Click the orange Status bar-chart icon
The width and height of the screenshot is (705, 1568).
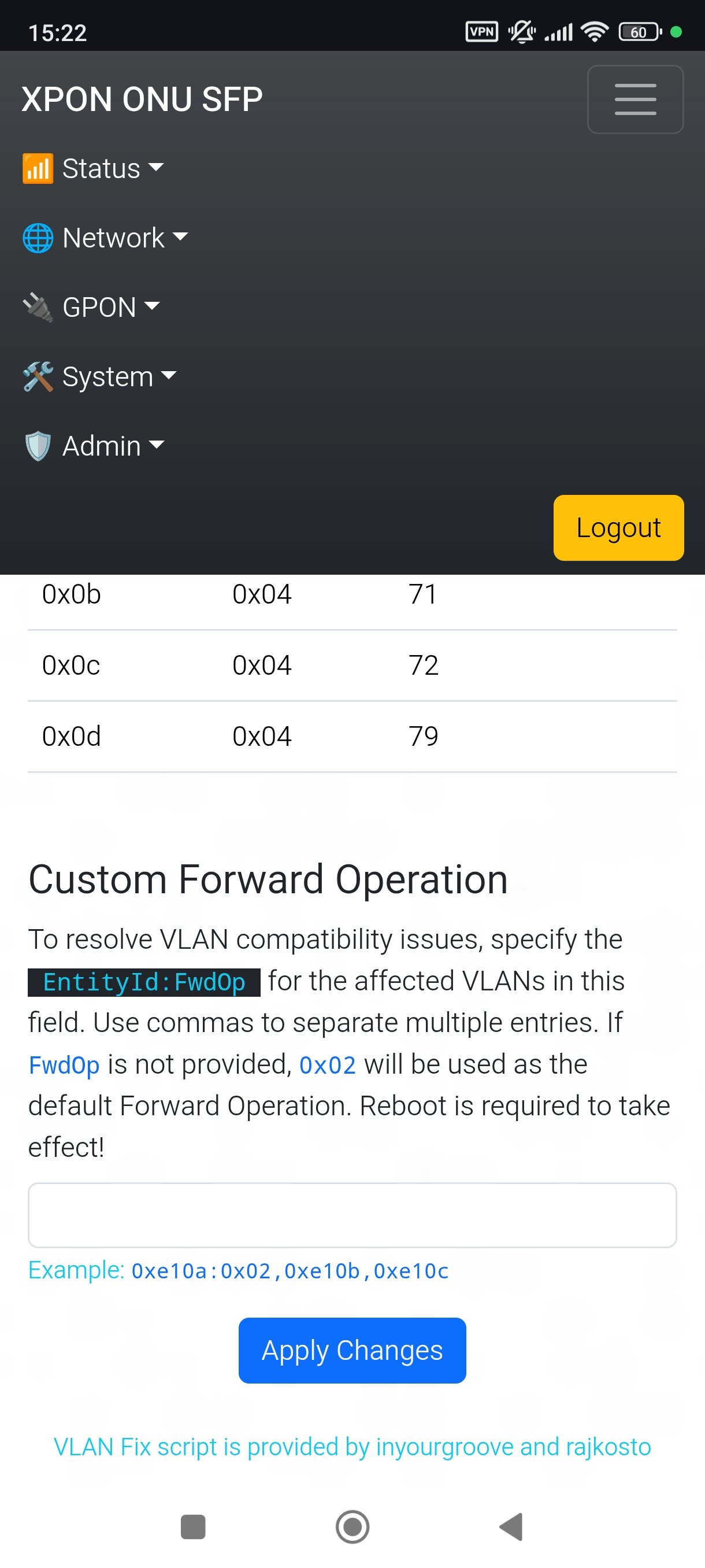click(38, 169)
